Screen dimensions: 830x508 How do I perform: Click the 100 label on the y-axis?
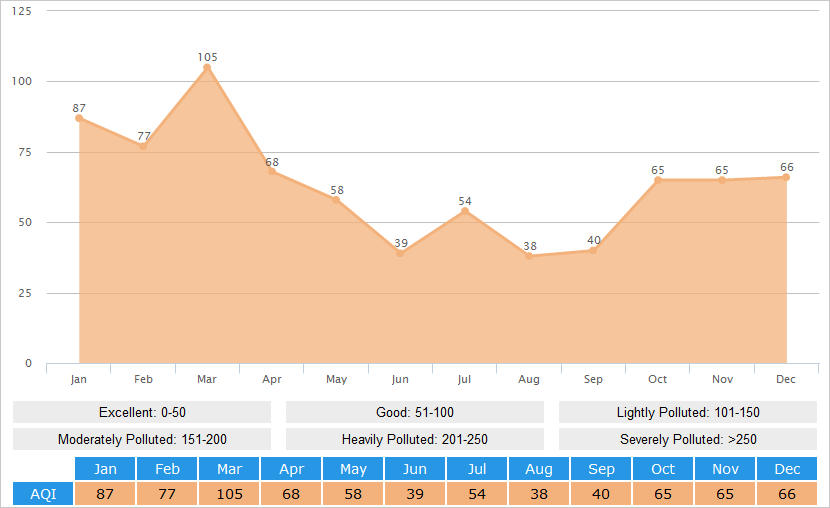pyautogui.click(x=22, y=81)
